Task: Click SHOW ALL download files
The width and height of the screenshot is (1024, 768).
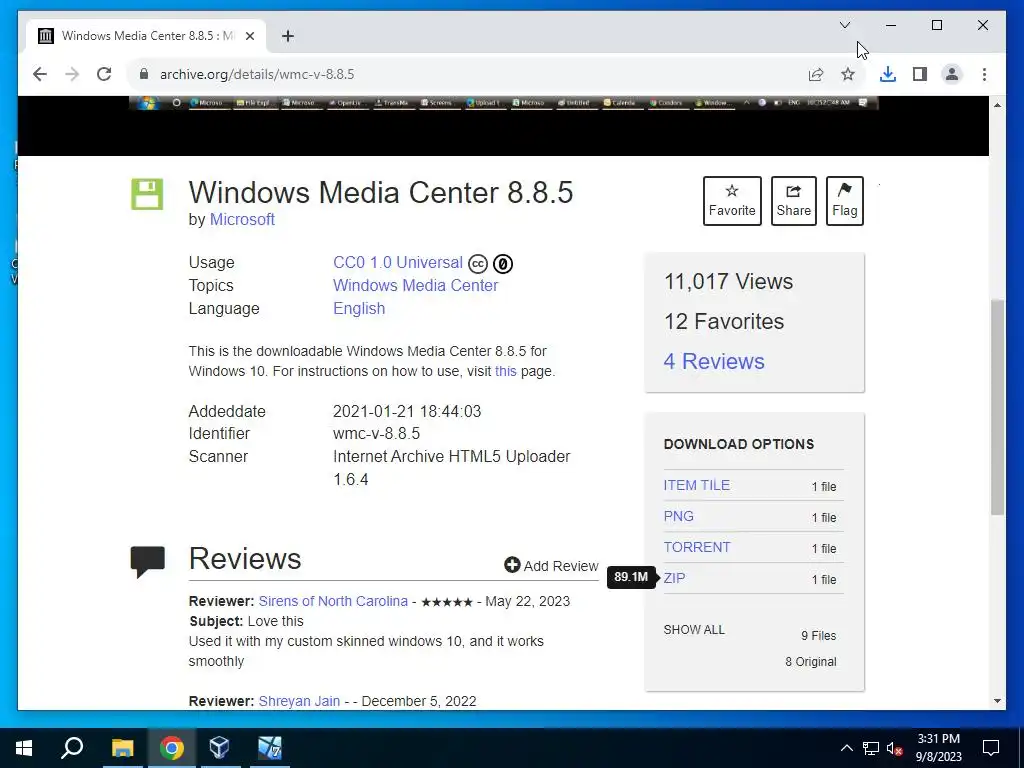Action: (694, 630)
